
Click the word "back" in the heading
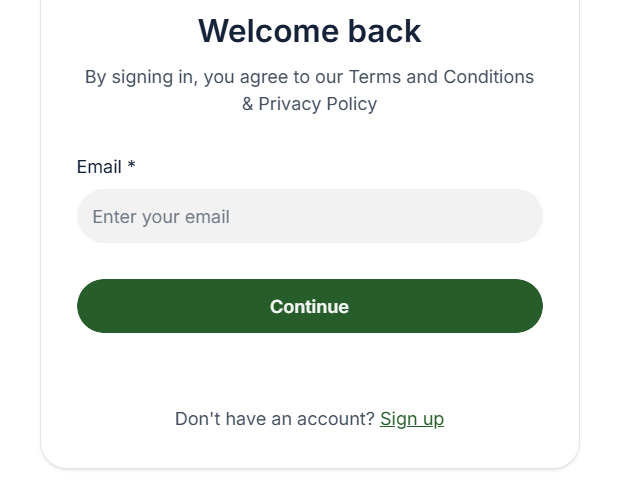384,31
